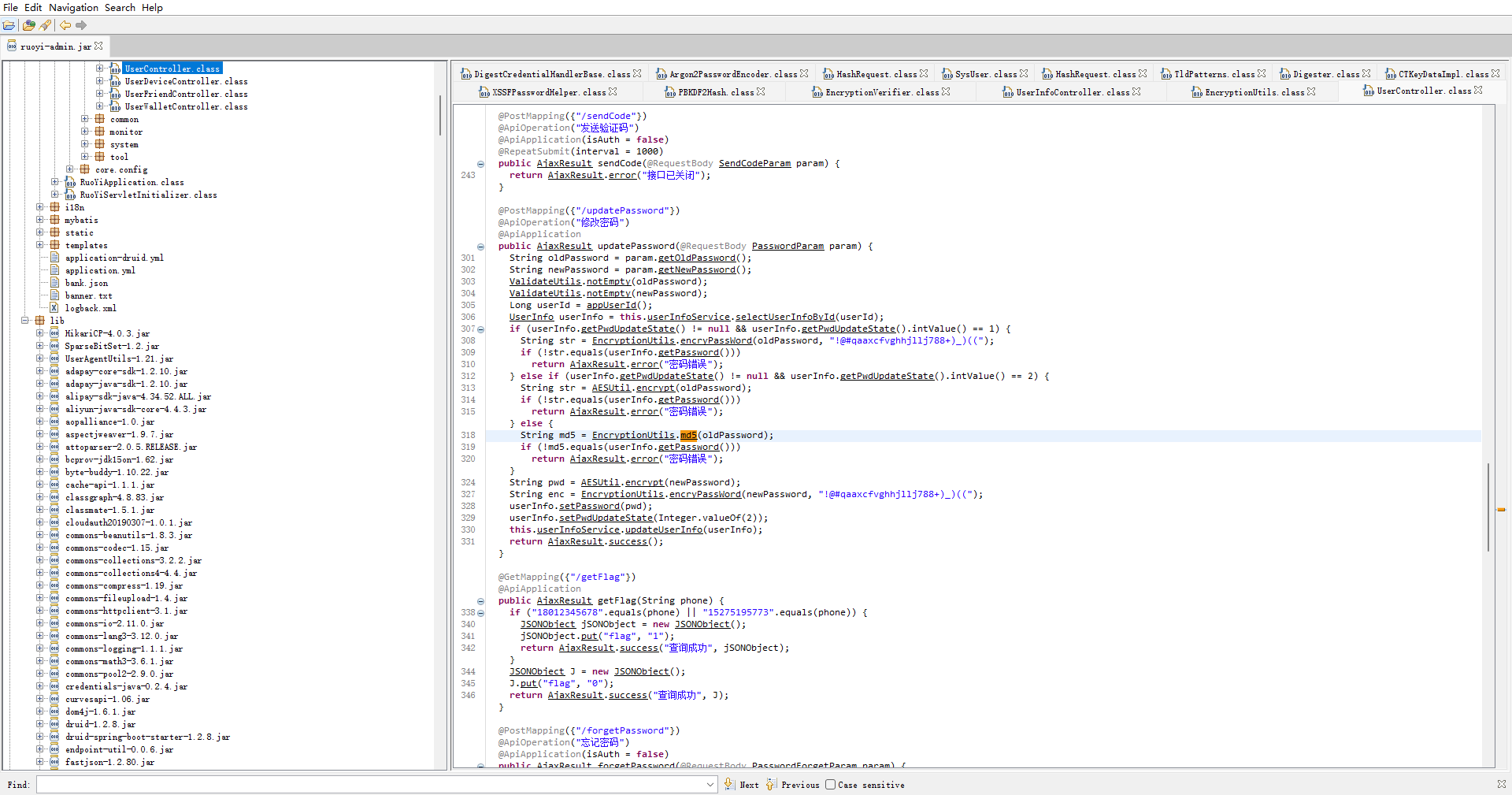1512x795 pixels.
Task: Close the SysUser.class tab
Action: pyautogui.click(x=1024, y=73)
